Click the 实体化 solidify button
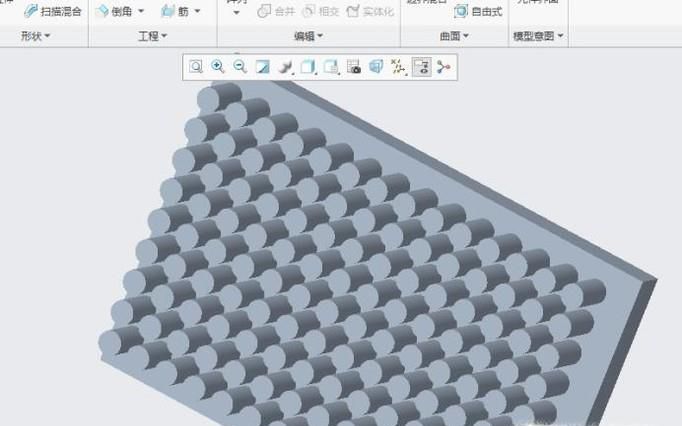This screenshot has width=682, height=426. [372, 12]
